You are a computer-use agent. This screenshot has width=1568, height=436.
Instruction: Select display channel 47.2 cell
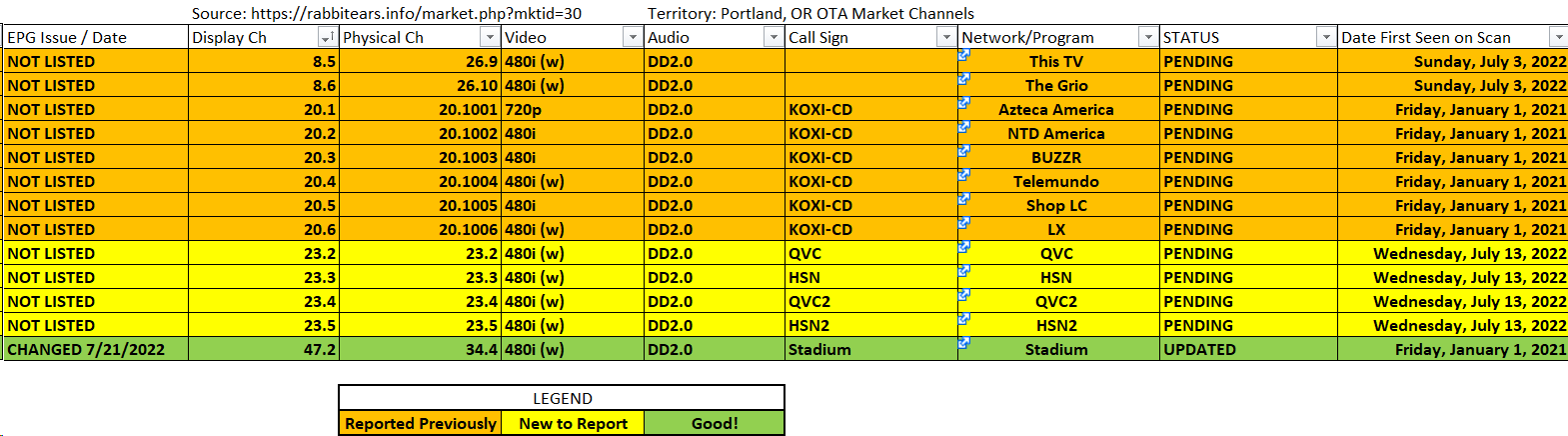click(x=264, y=349)
